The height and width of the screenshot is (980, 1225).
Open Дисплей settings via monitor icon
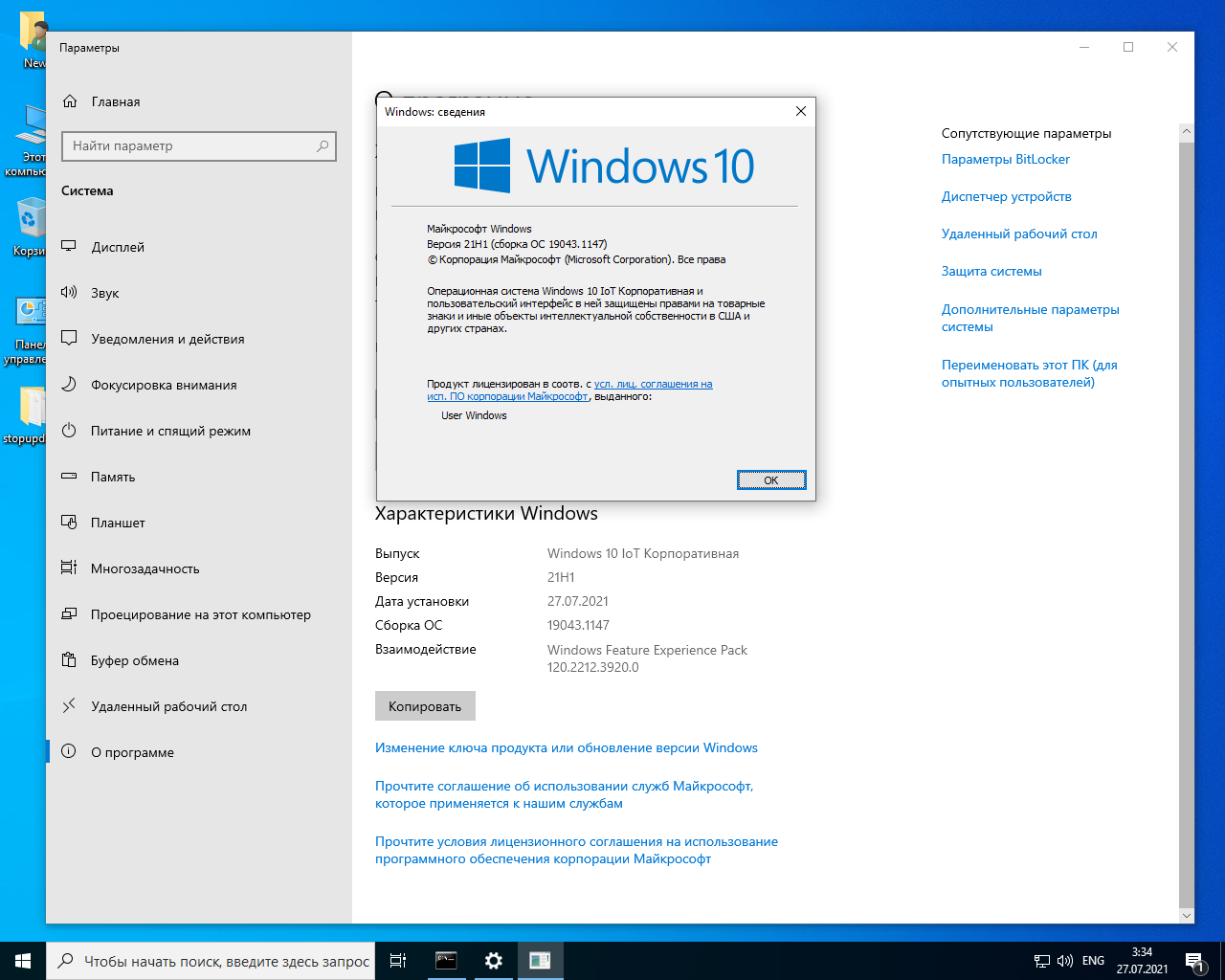coord(69,247)
